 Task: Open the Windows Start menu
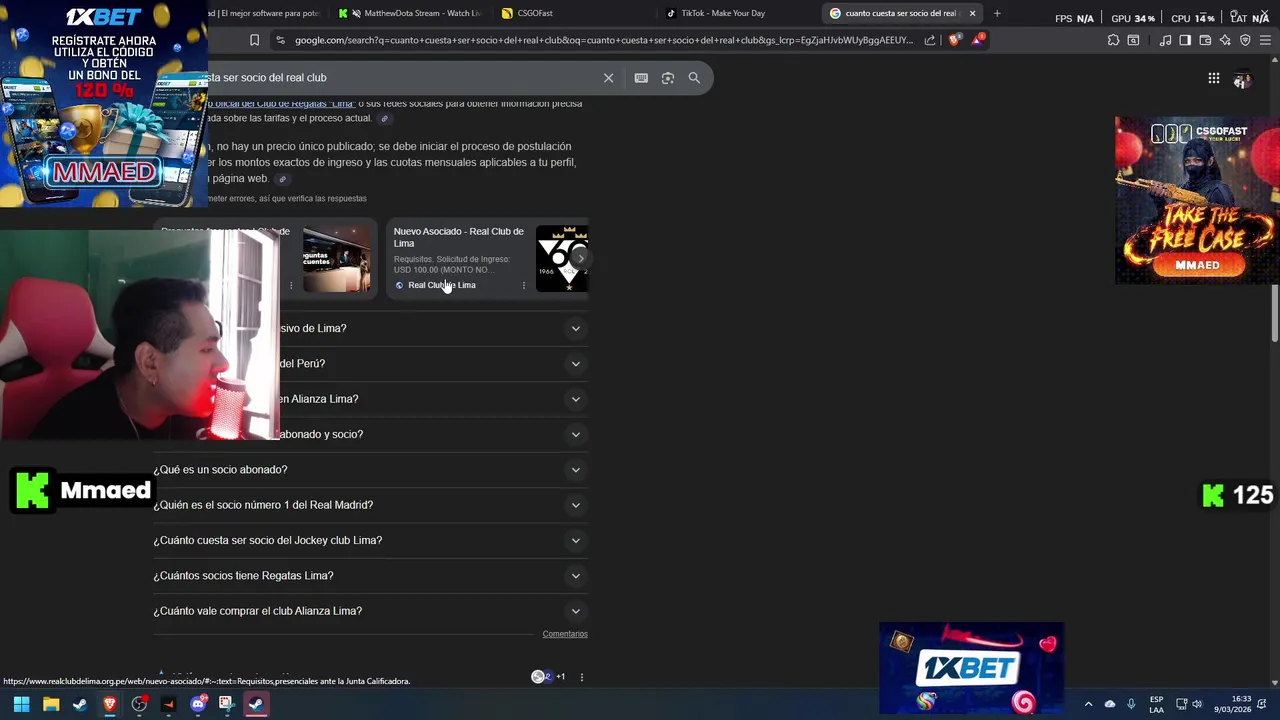pyautogui.click(x=21, y=704)
